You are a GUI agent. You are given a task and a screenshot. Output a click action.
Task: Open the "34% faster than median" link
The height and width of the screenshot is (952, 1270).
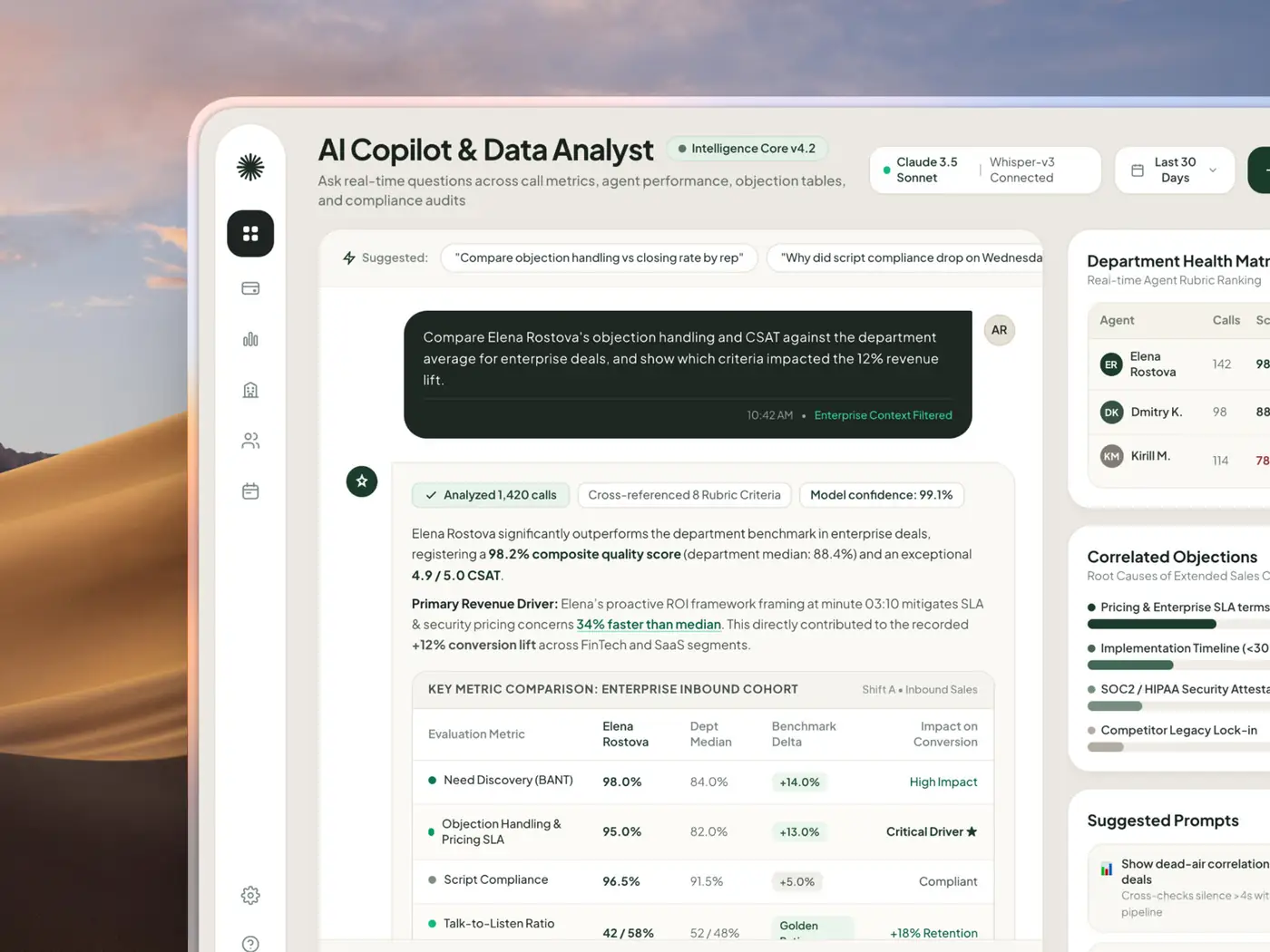pos(649,625)
